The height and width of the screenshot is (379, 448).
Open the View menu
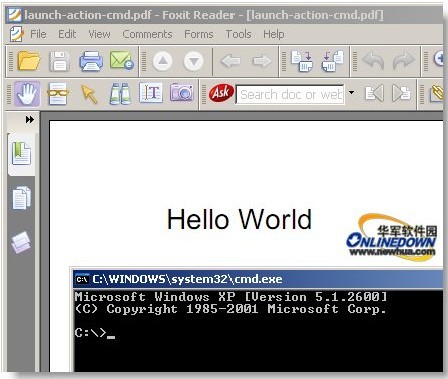click(x=99, y=34)
